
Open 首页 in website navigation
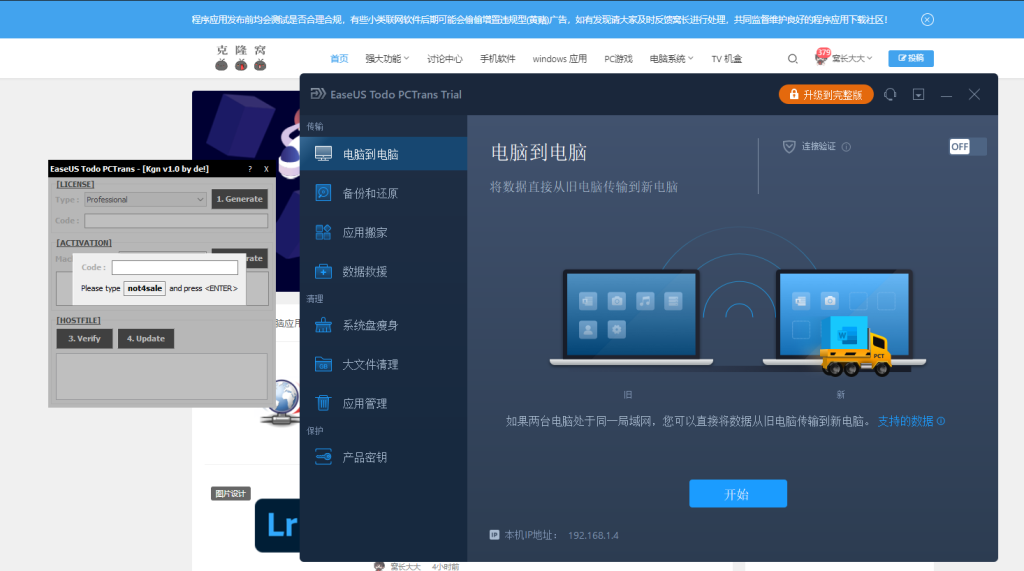click(x=339, y=59)
